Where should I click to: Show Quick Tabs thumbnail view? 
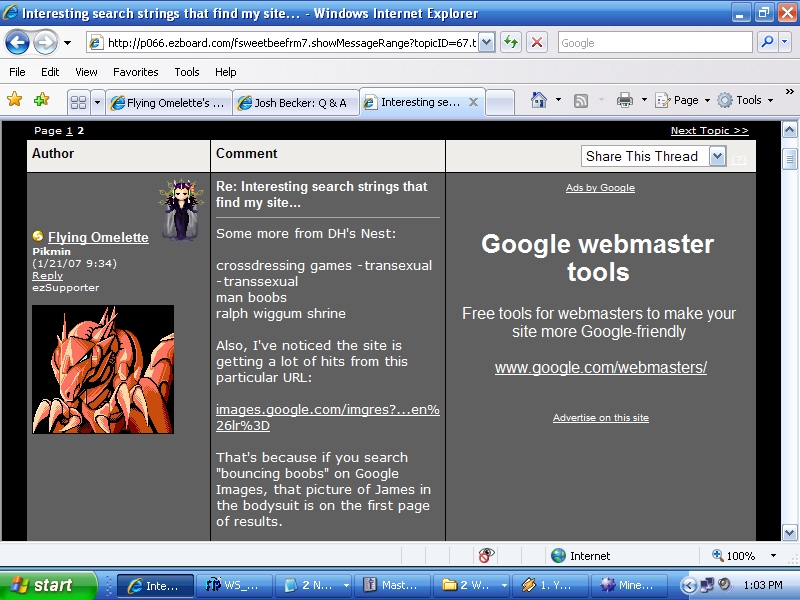pyautogui.click(x=79, y=103)
